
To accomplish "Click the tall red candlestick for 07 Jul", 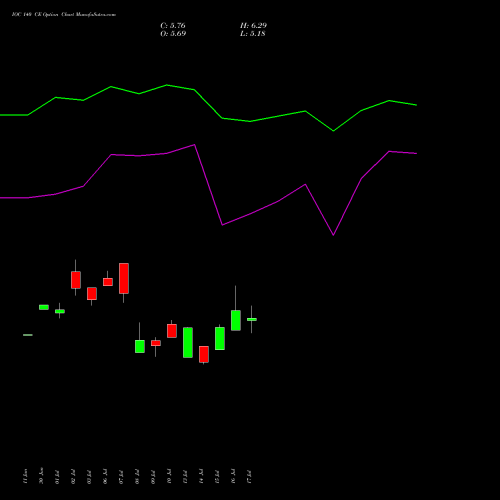I will coord(124,278).
